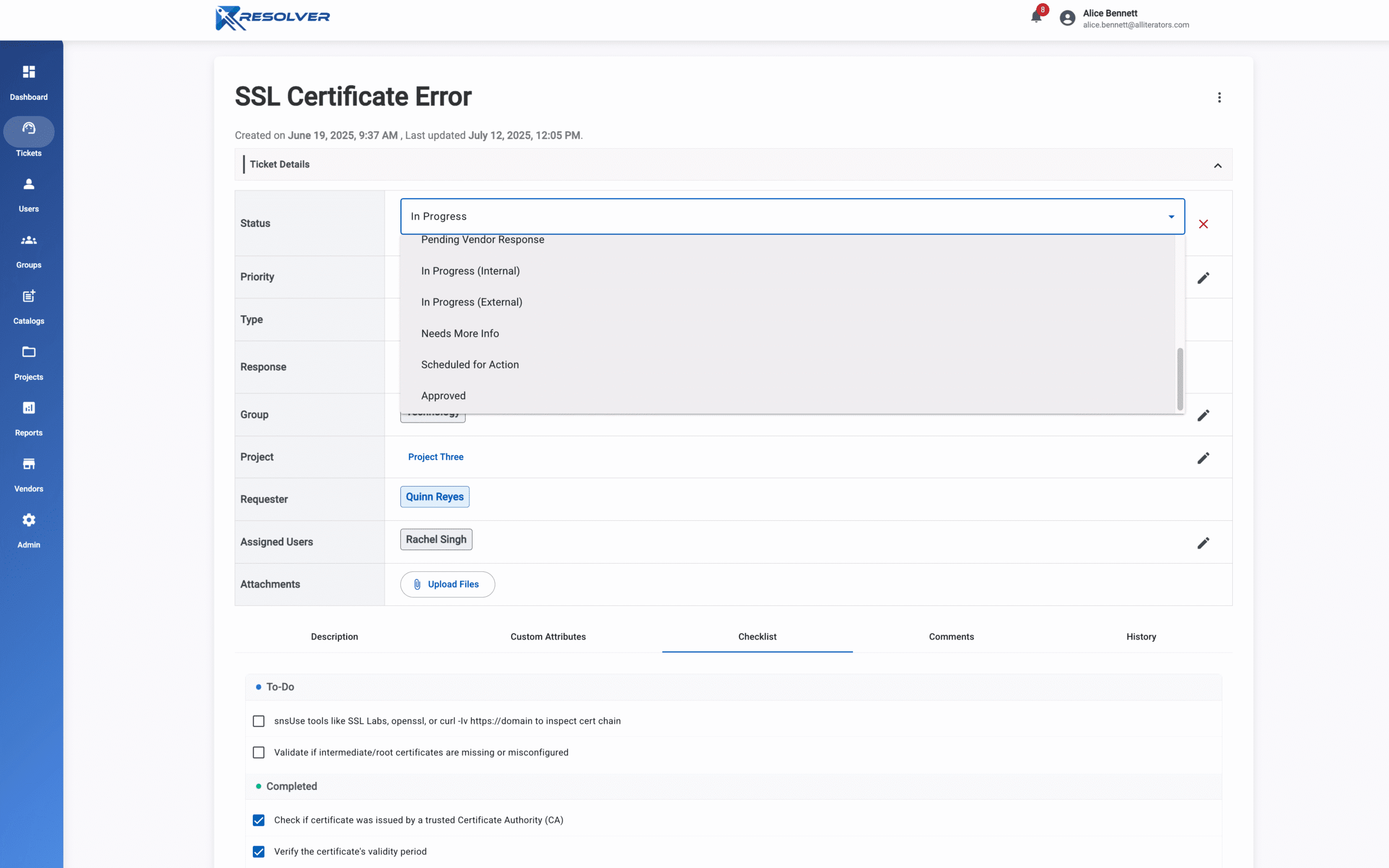The image size is (1389, 868).
Task: Open the Dashboard from the sidebar
Action: tap(29, 72)
